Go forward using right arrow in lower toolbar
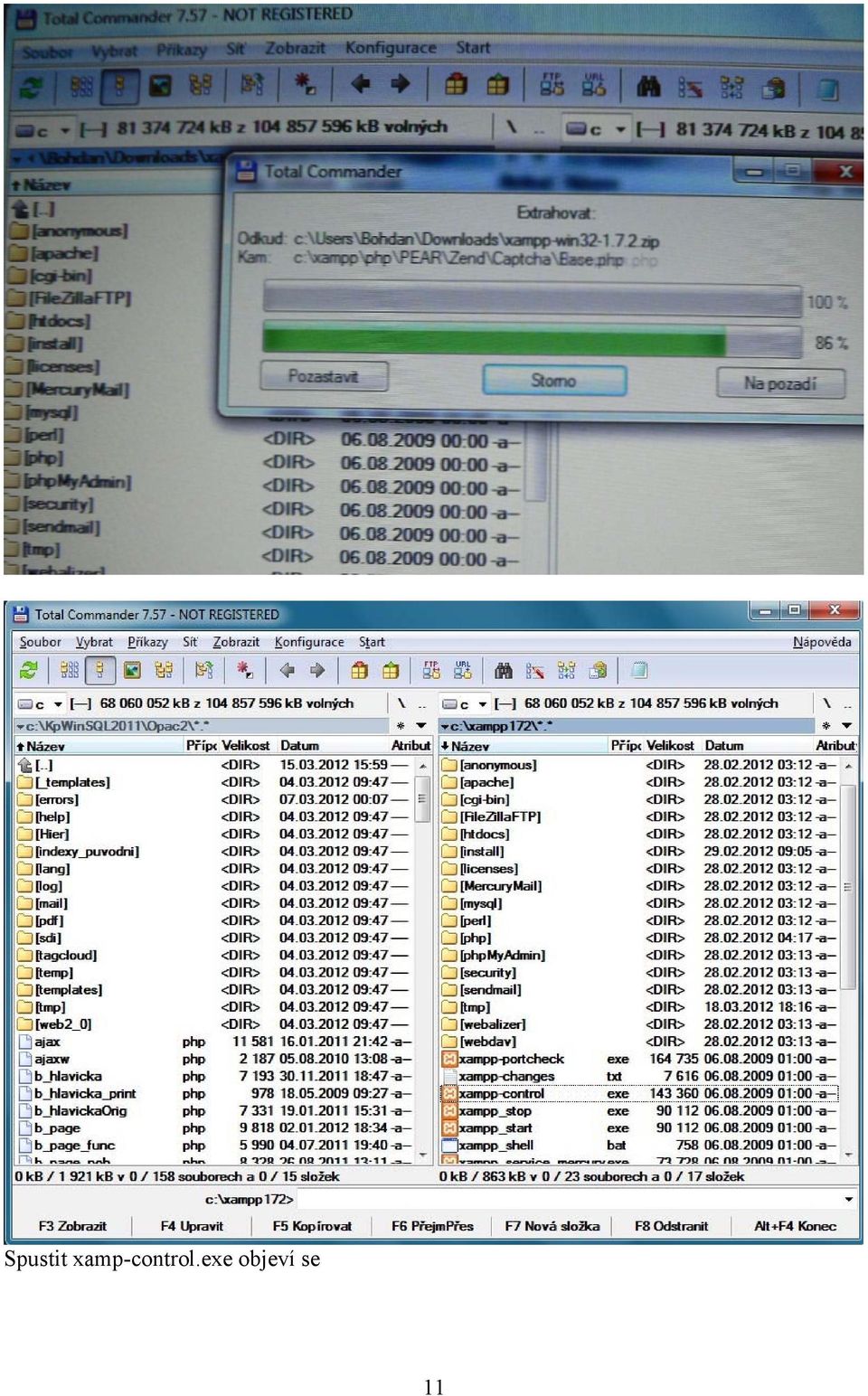Screen dimensions: 868x1396 (x=318, y=670)
